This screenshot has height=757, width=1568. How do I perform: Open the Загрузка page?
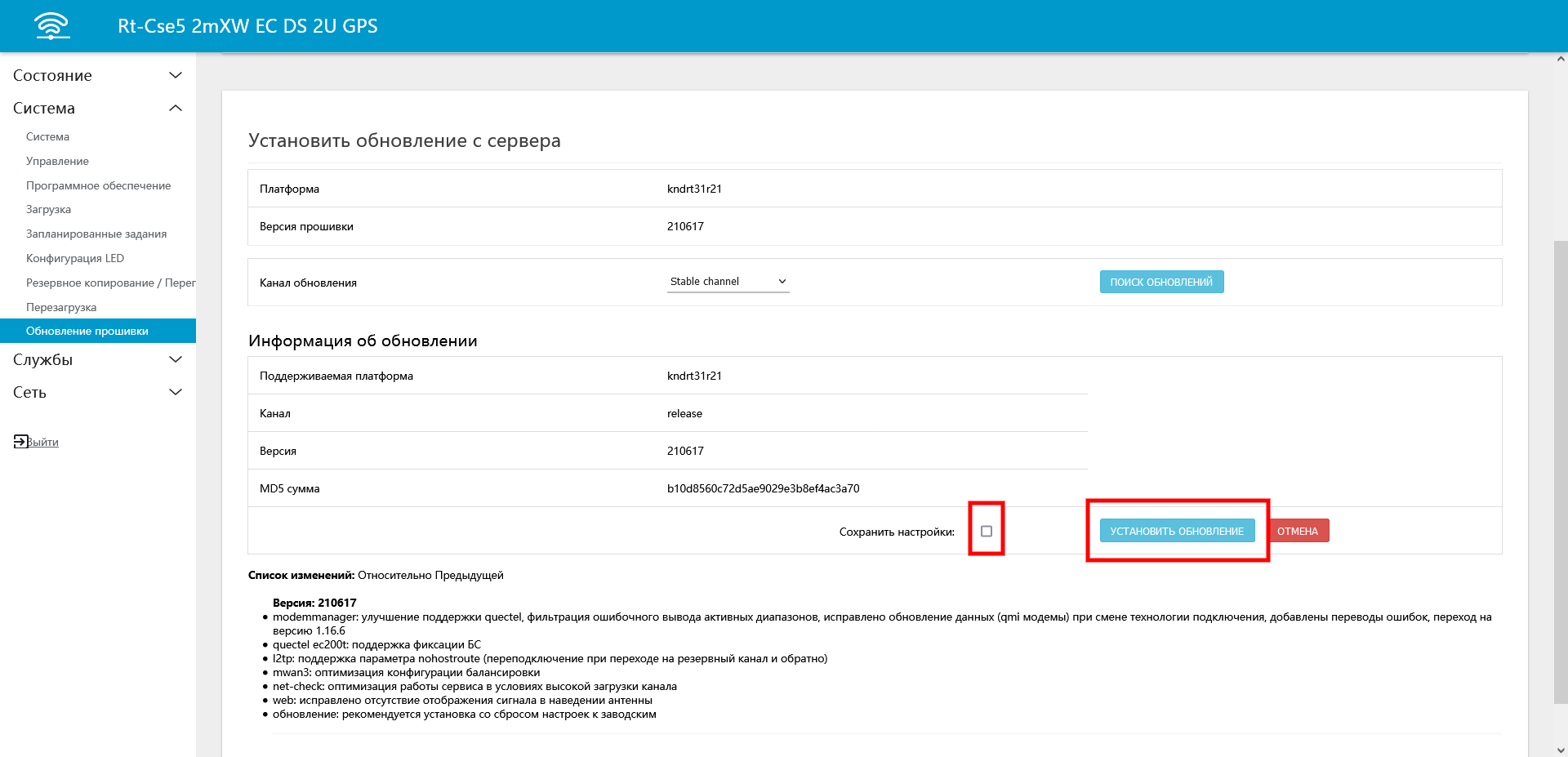point(48,209)
